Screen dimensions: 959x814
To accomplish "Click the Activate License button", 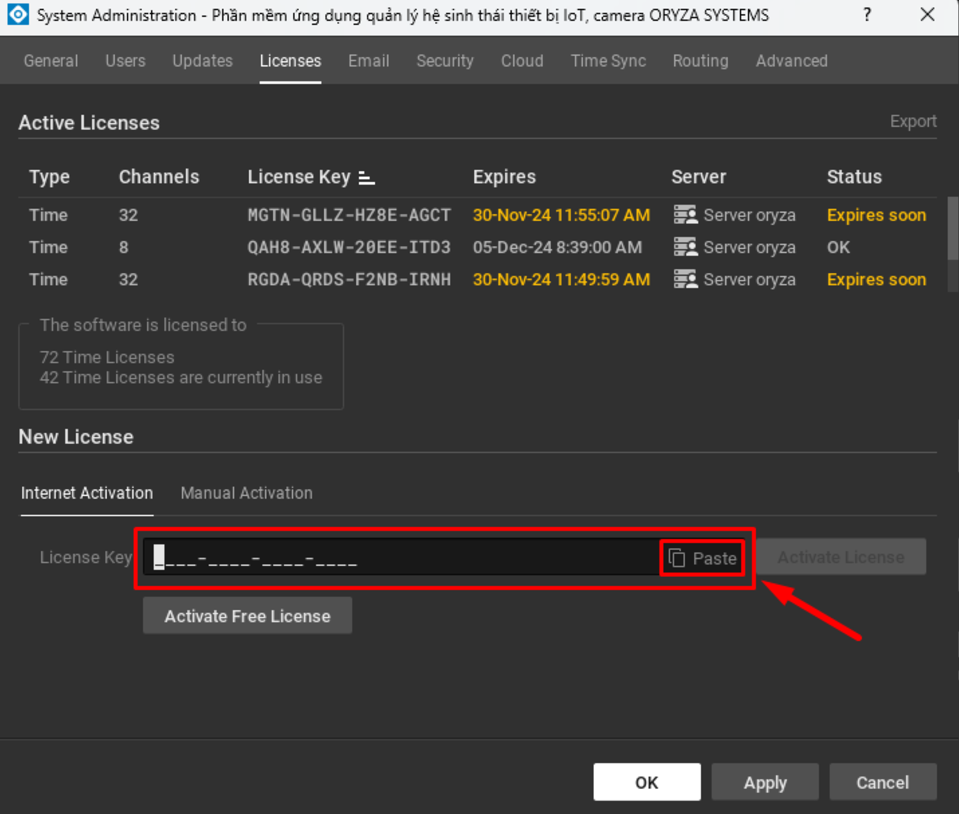I will pyautogui.click(x=841, y=557).
